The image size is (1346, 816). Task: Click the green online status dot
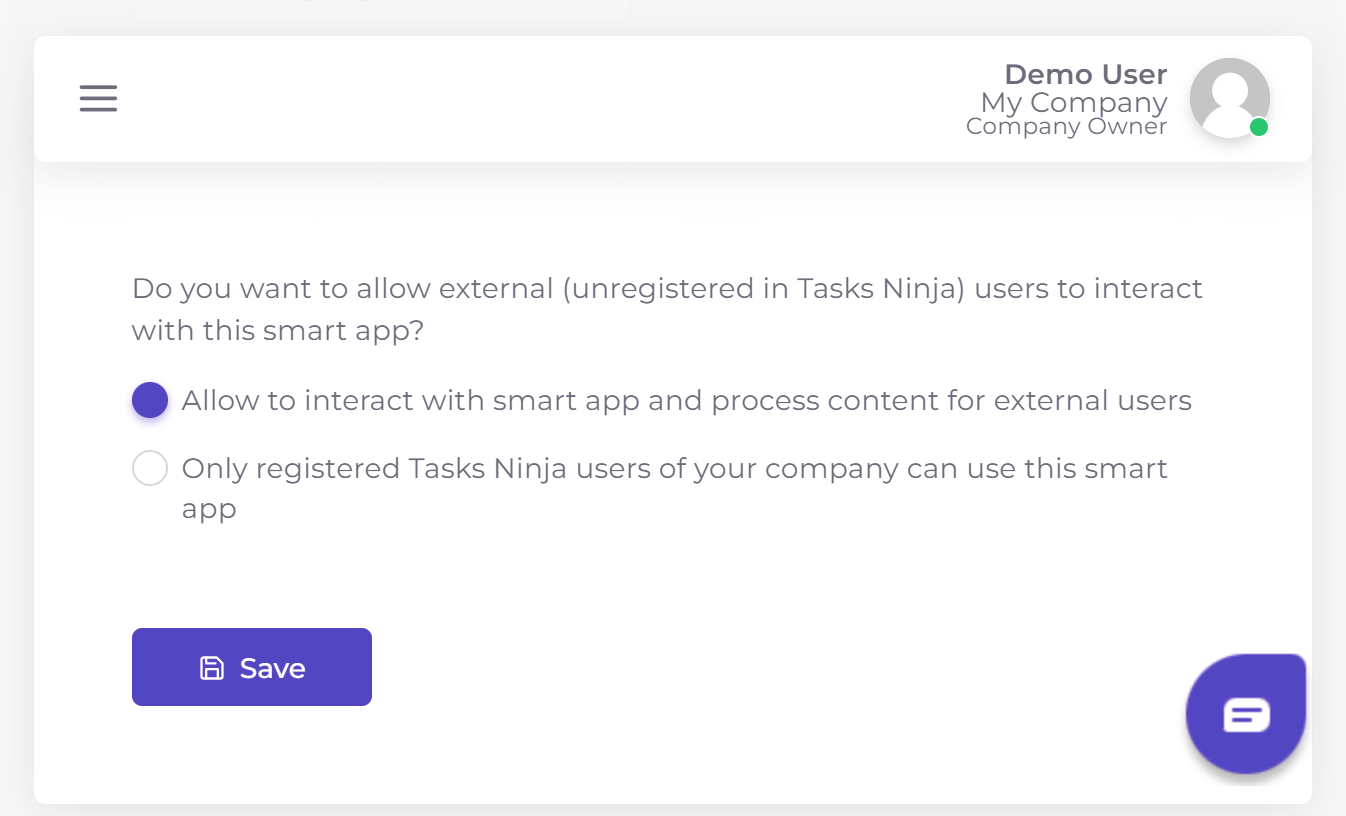(1259, 127)
